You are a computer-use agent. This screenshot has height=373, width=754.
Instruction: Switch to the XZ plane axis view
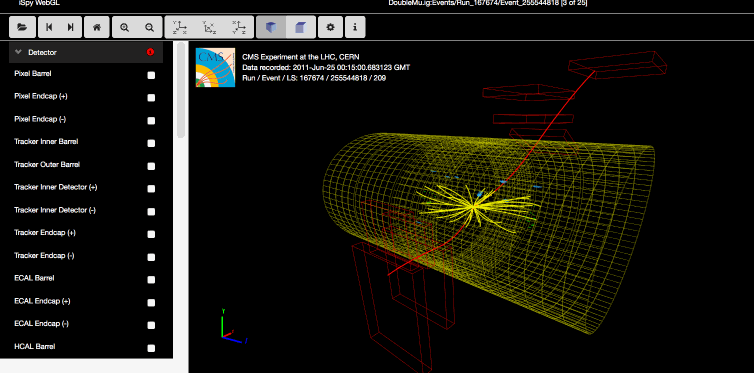pos(239,27)
